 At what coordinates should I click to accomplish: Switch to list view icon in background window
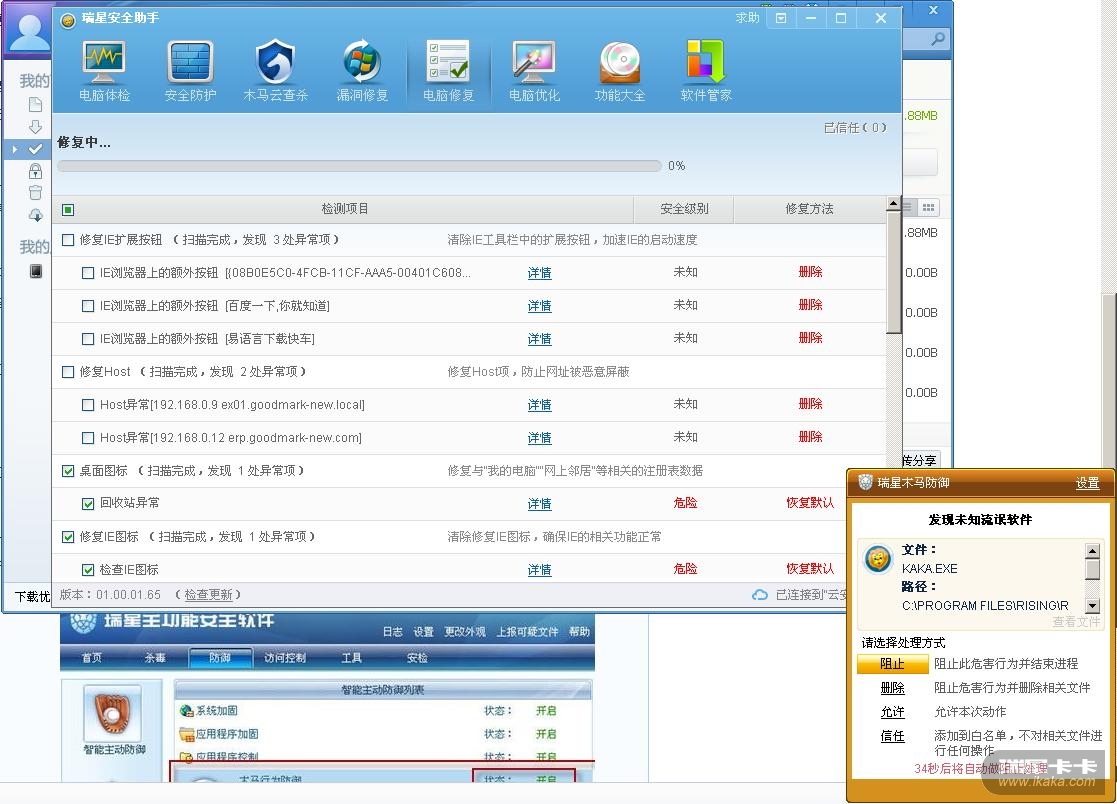[908, 207]
